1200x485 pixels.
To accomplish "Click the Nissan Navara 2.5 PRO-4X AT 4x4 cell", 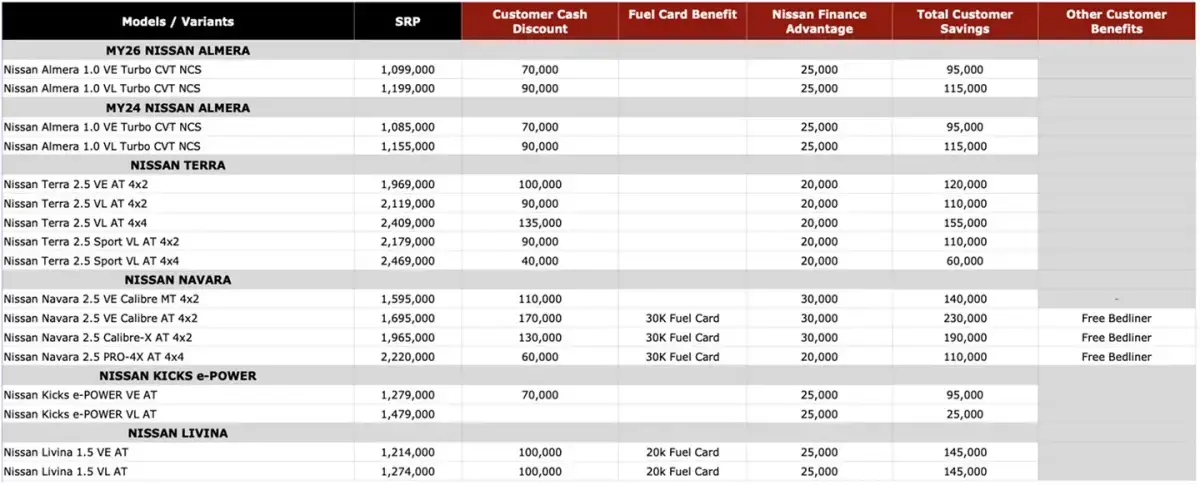I will 178,356.
